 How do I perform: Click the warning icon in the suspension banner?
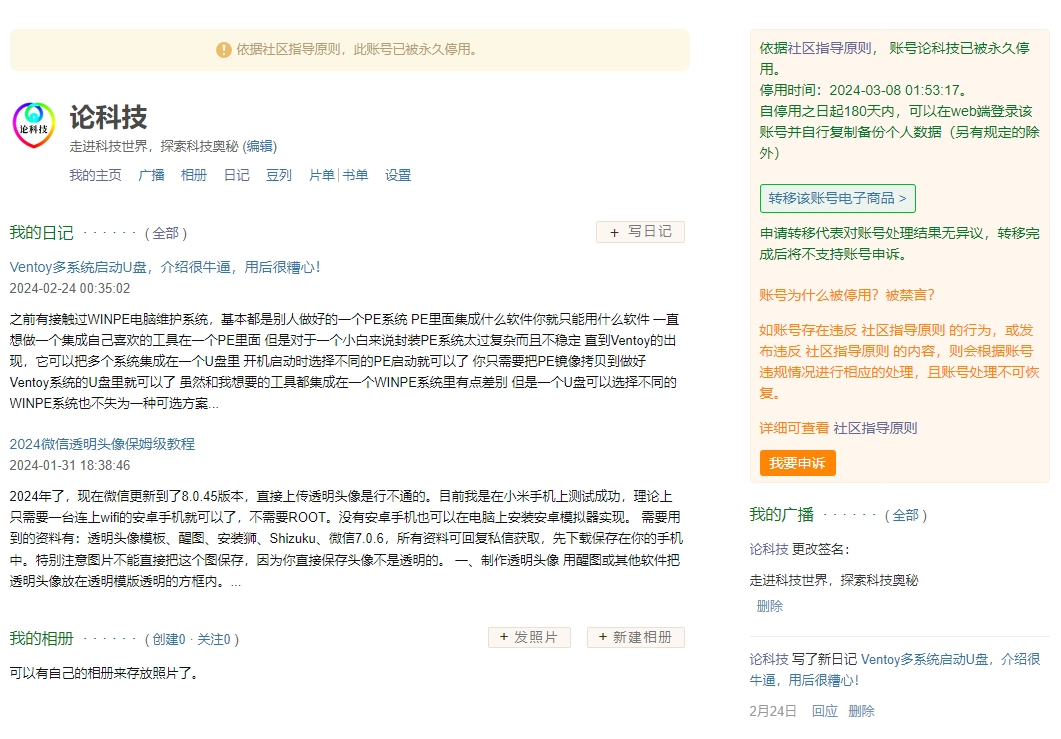(x=223, y=50)
